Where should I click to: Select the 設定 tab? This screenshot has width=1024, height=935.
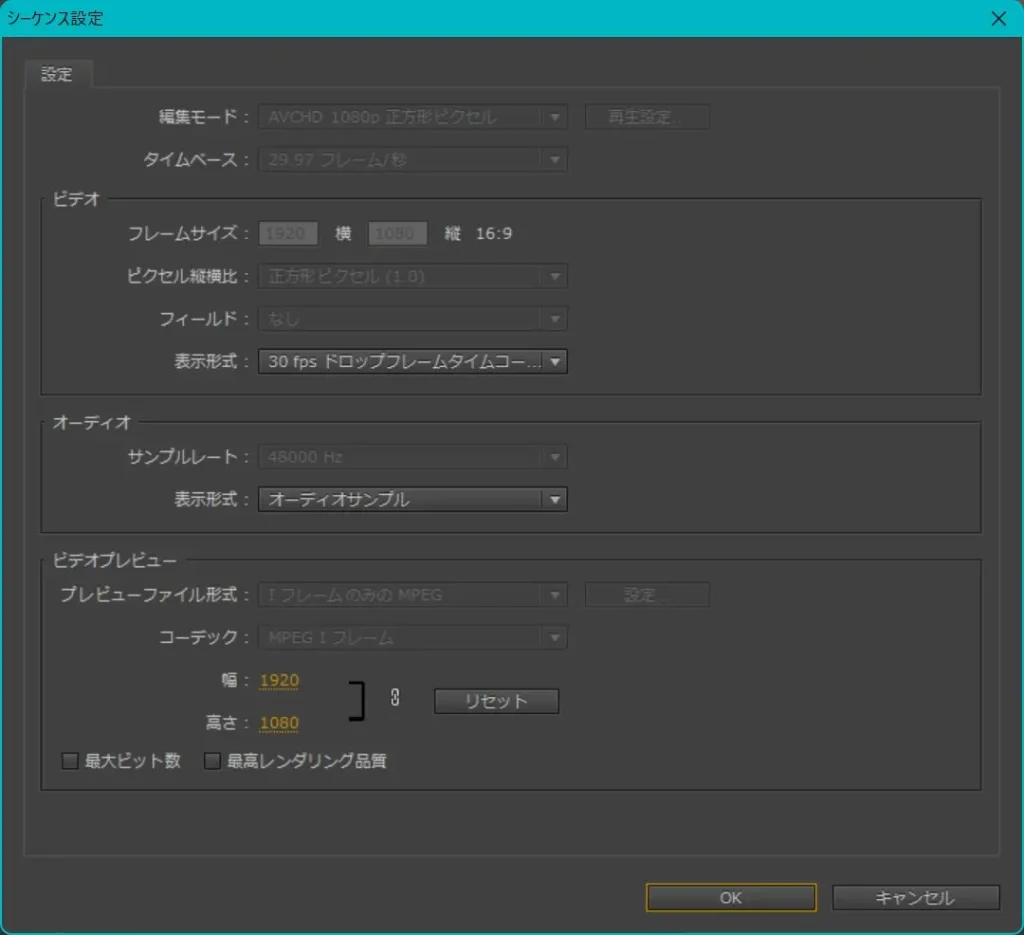click(57, 75)
